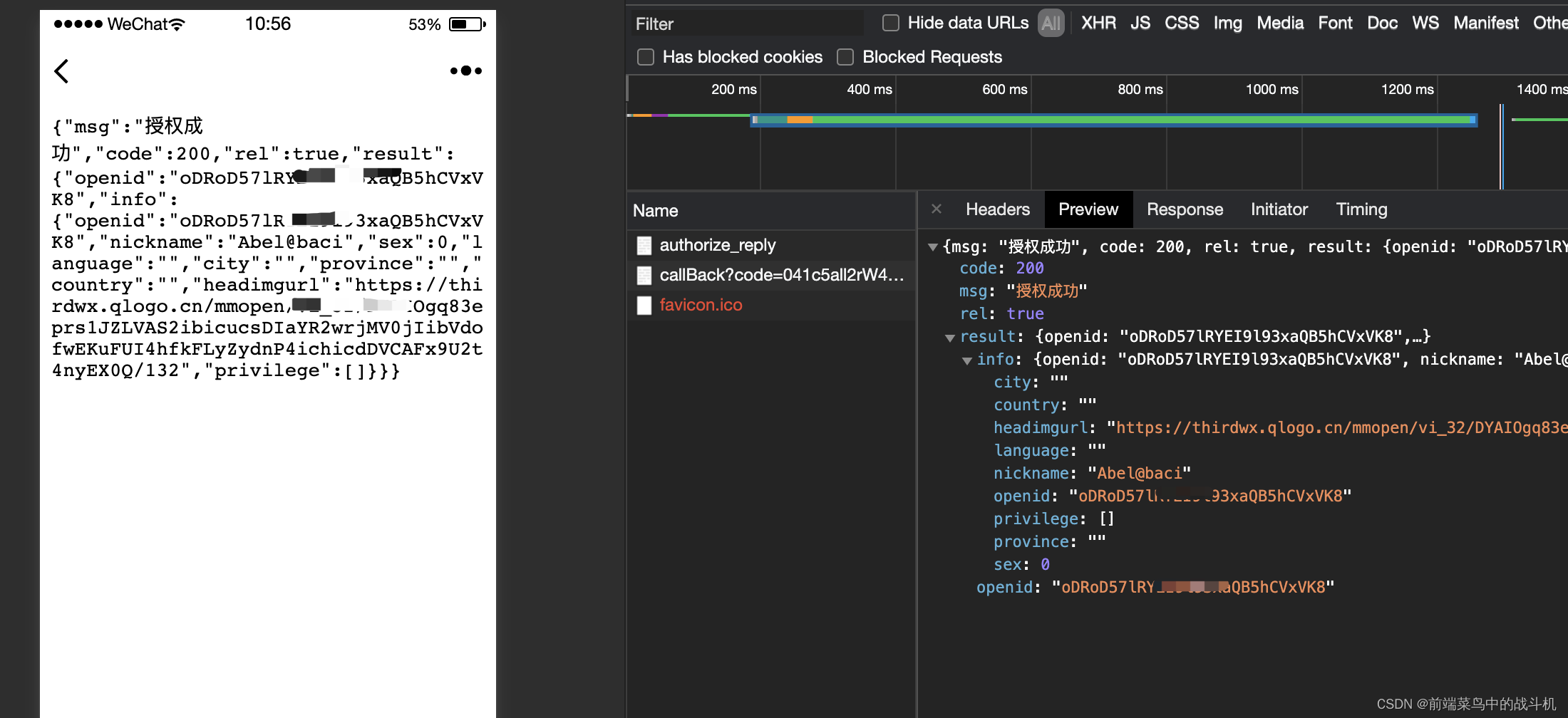Click the WiFi icon in phone status bar
Screen dimensions: 1568x718
177,24
